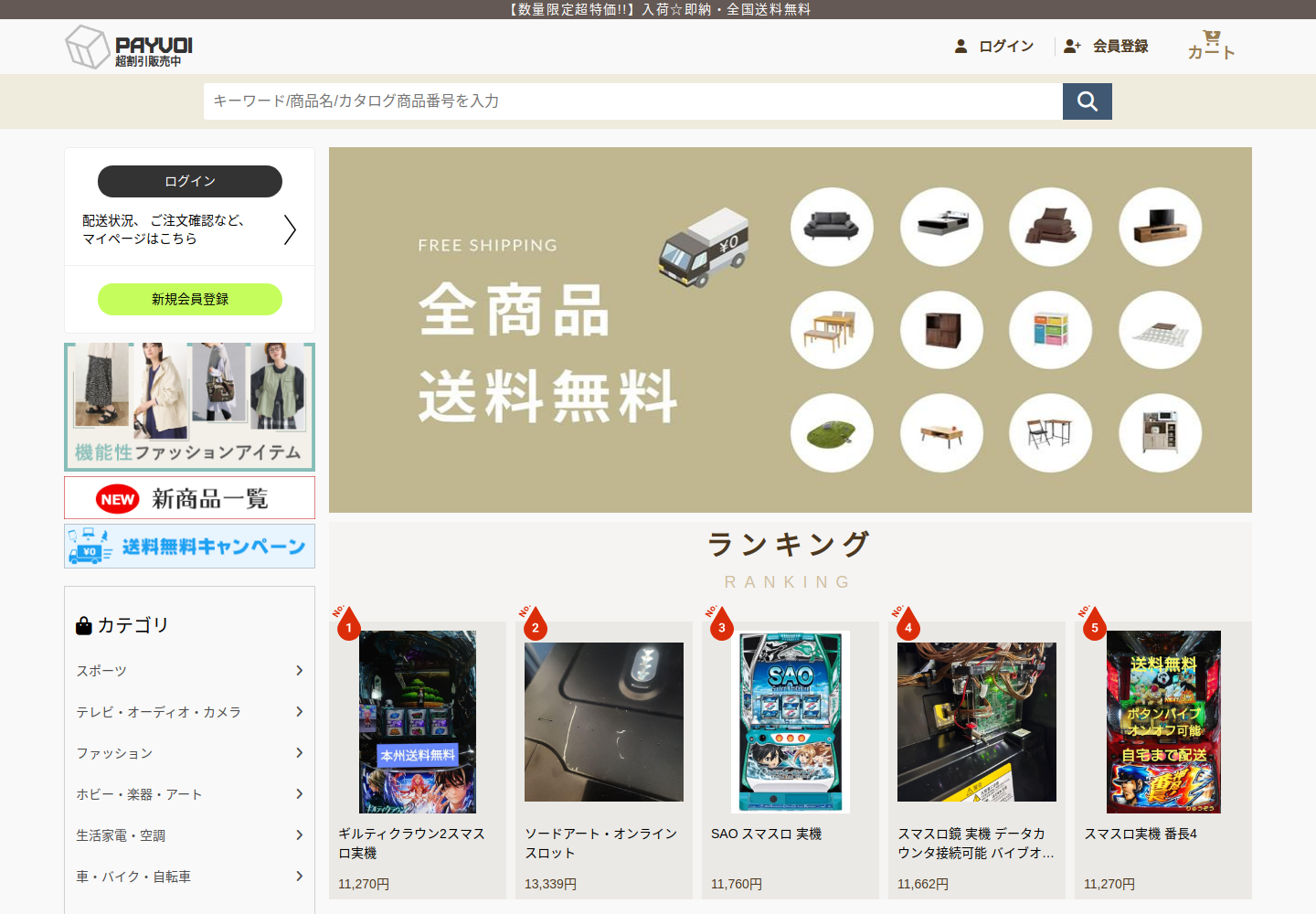Expand the 車・バイク・自転車 chevron
Viewport: 1316px width, 914px height.
click(299, 876)
